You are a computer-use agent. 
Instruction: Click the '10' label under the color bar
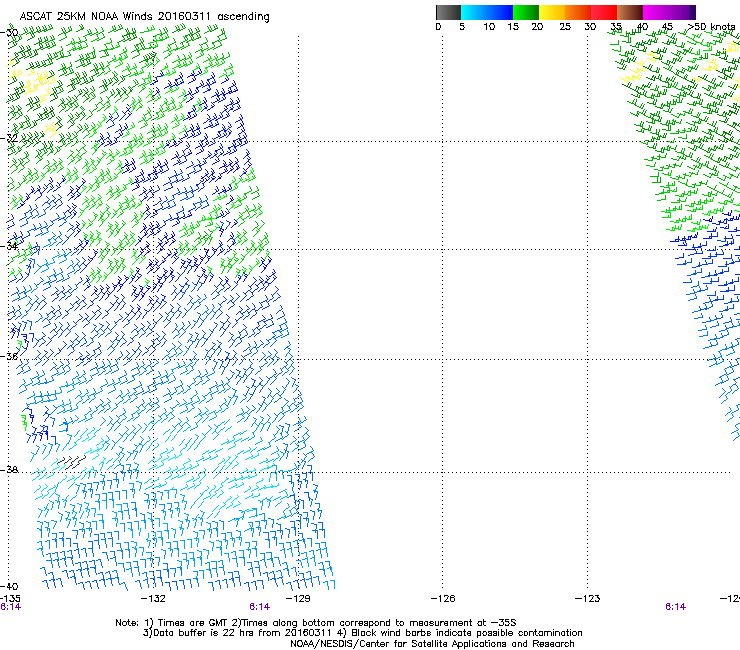(x=489, y=27)
